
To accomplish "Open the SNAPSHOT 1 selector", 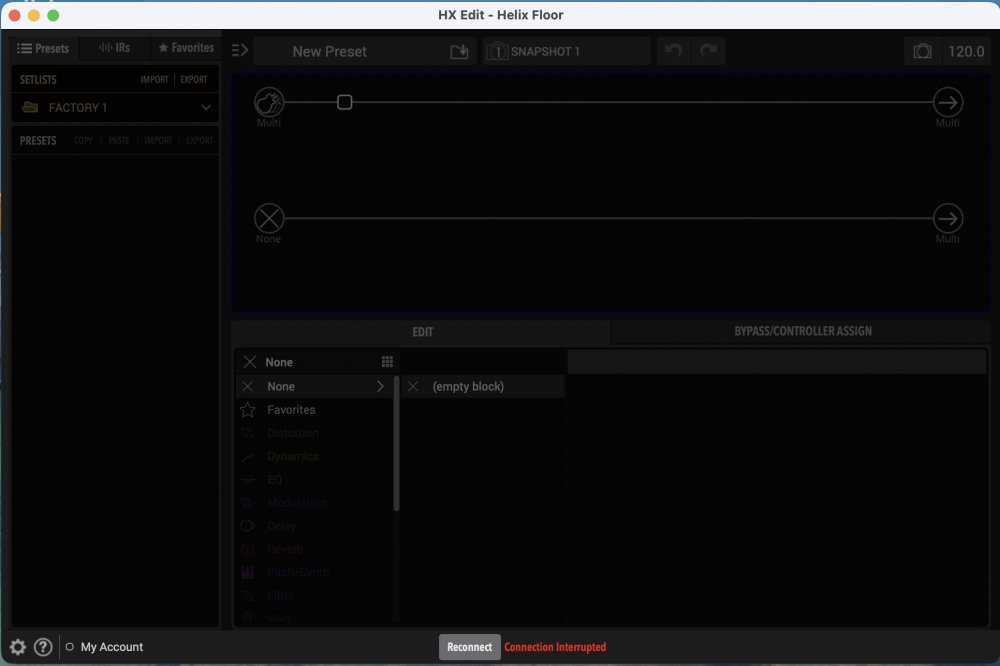I will (566, 51).
